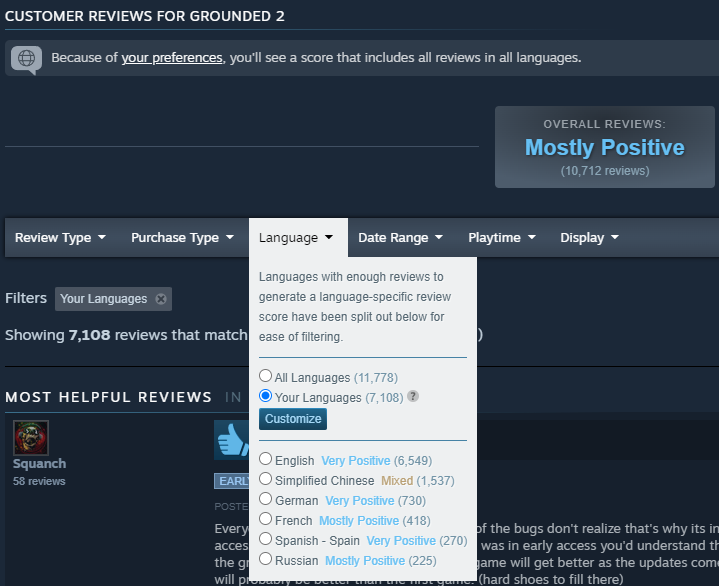
Task: Select the French language radio button
Action: point(265,519)
